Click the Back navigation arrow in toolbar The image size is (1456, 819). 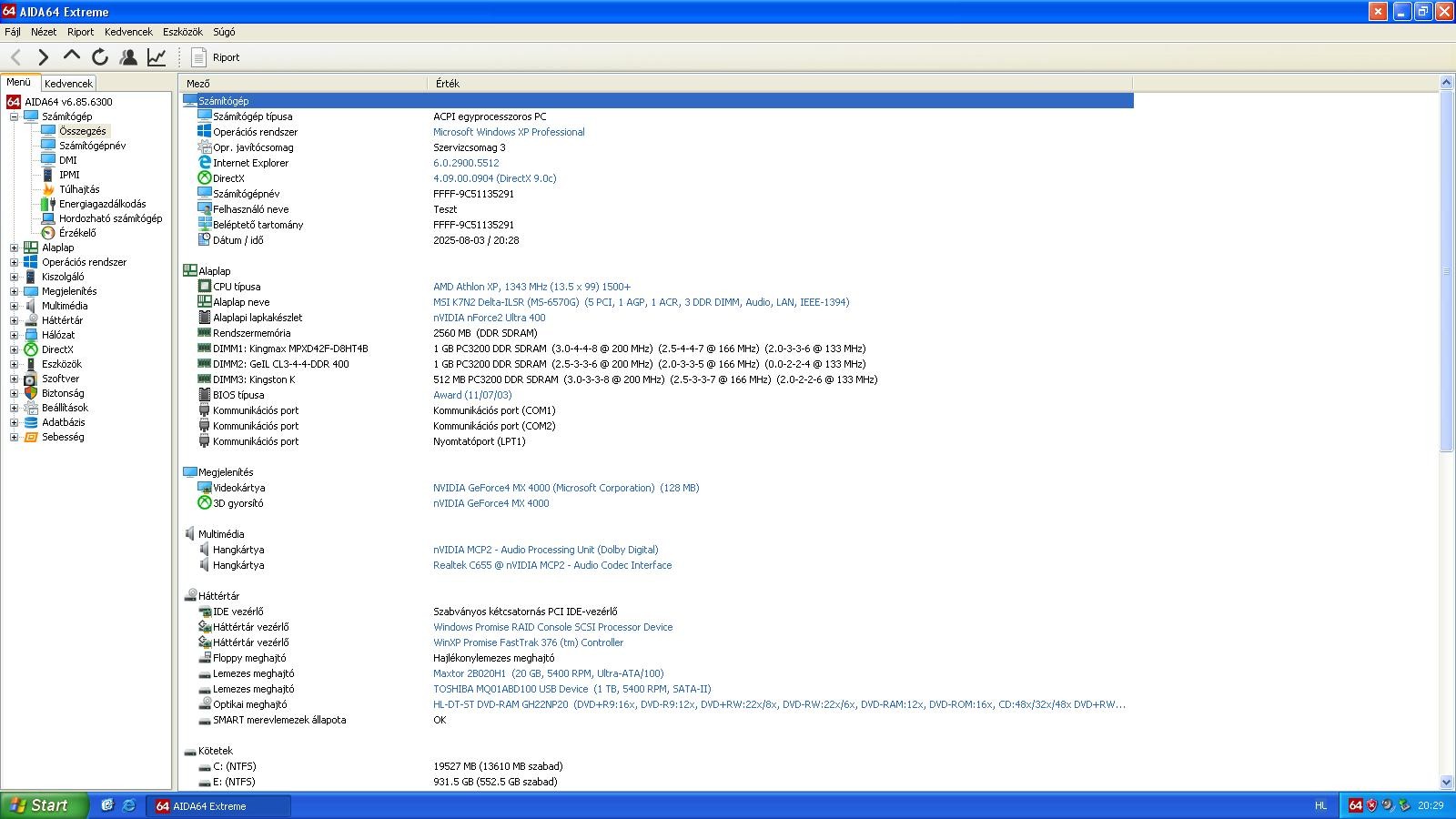(x=15, y=57)
